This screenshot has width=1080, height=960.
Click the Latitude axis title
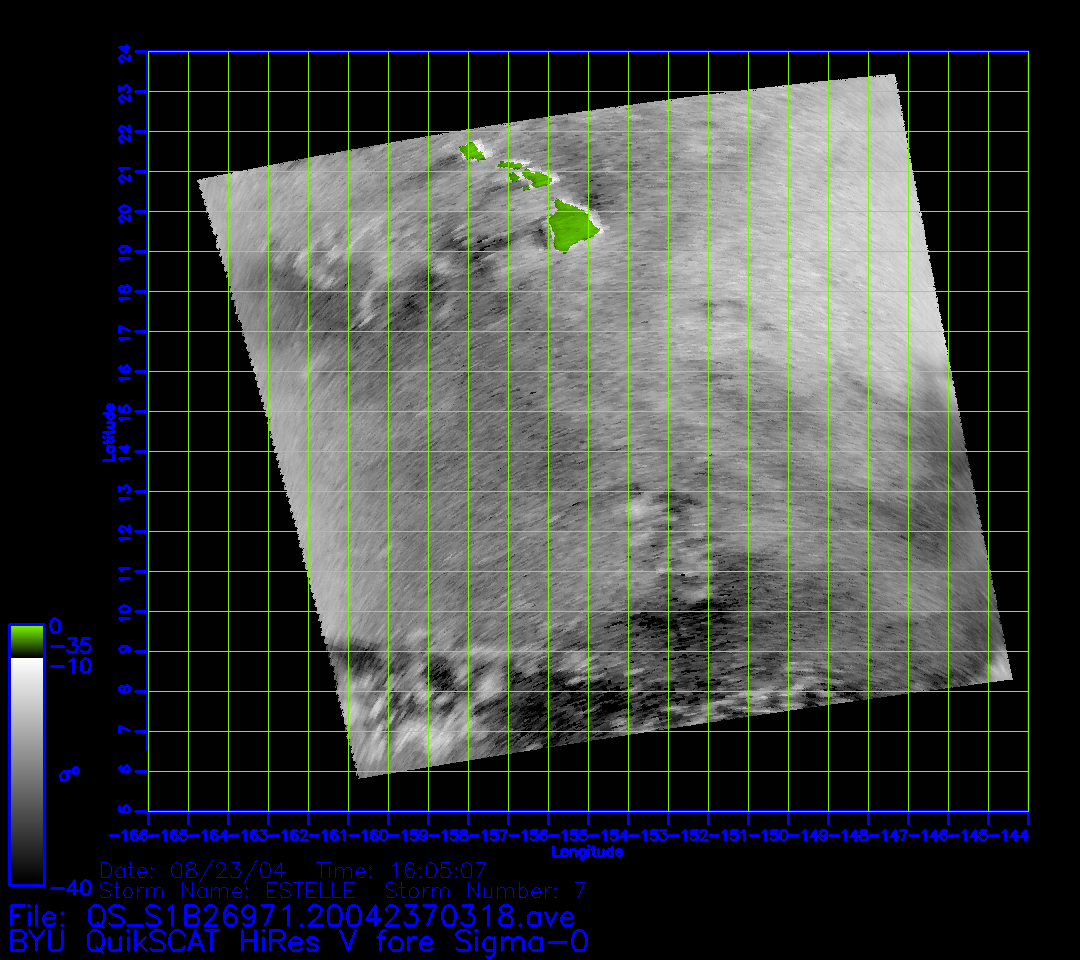coord(106,431)
